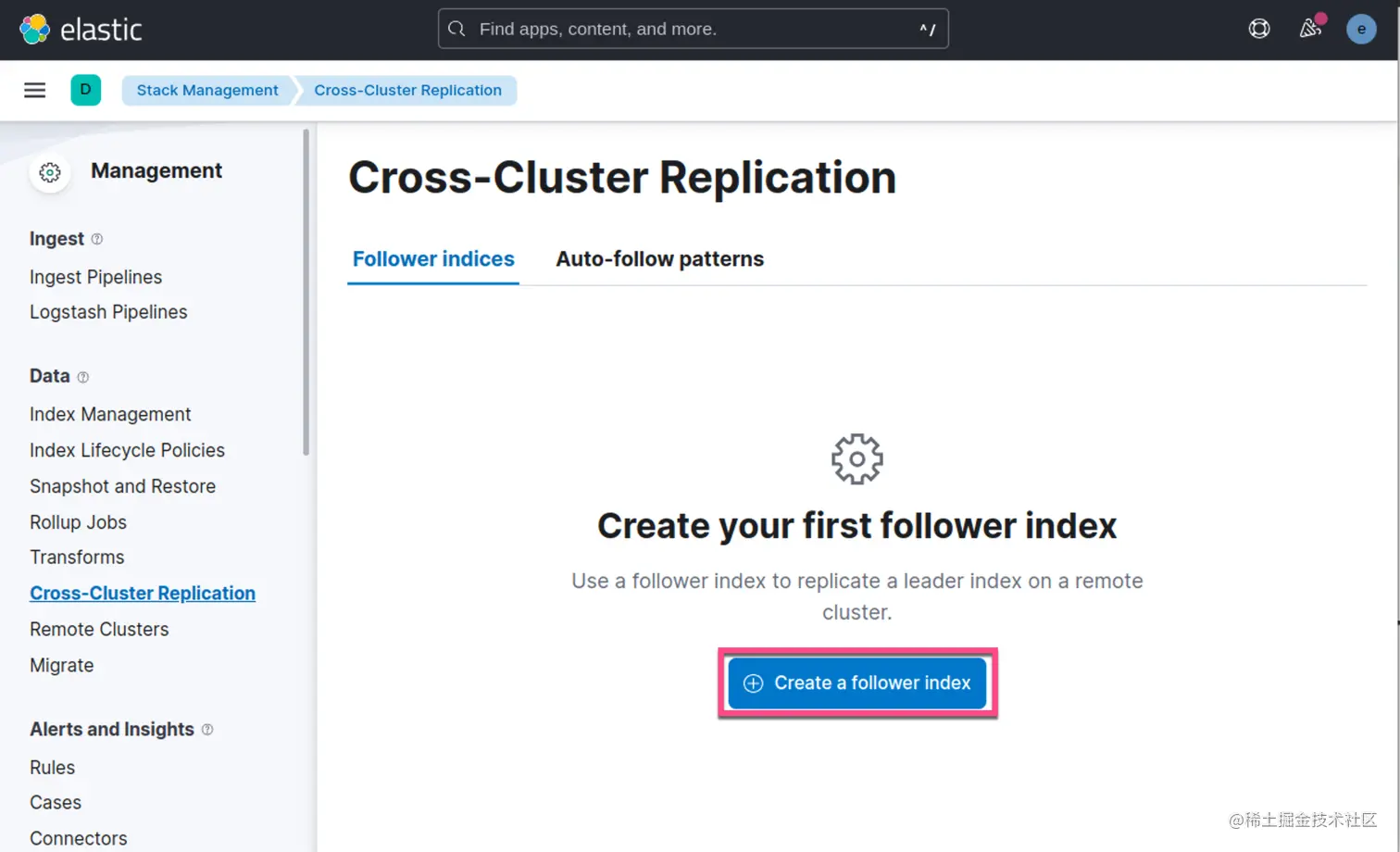Click Alerts and Insights help icon
The width and height of the screenshot is (1400, 852).
click(207, 730)
